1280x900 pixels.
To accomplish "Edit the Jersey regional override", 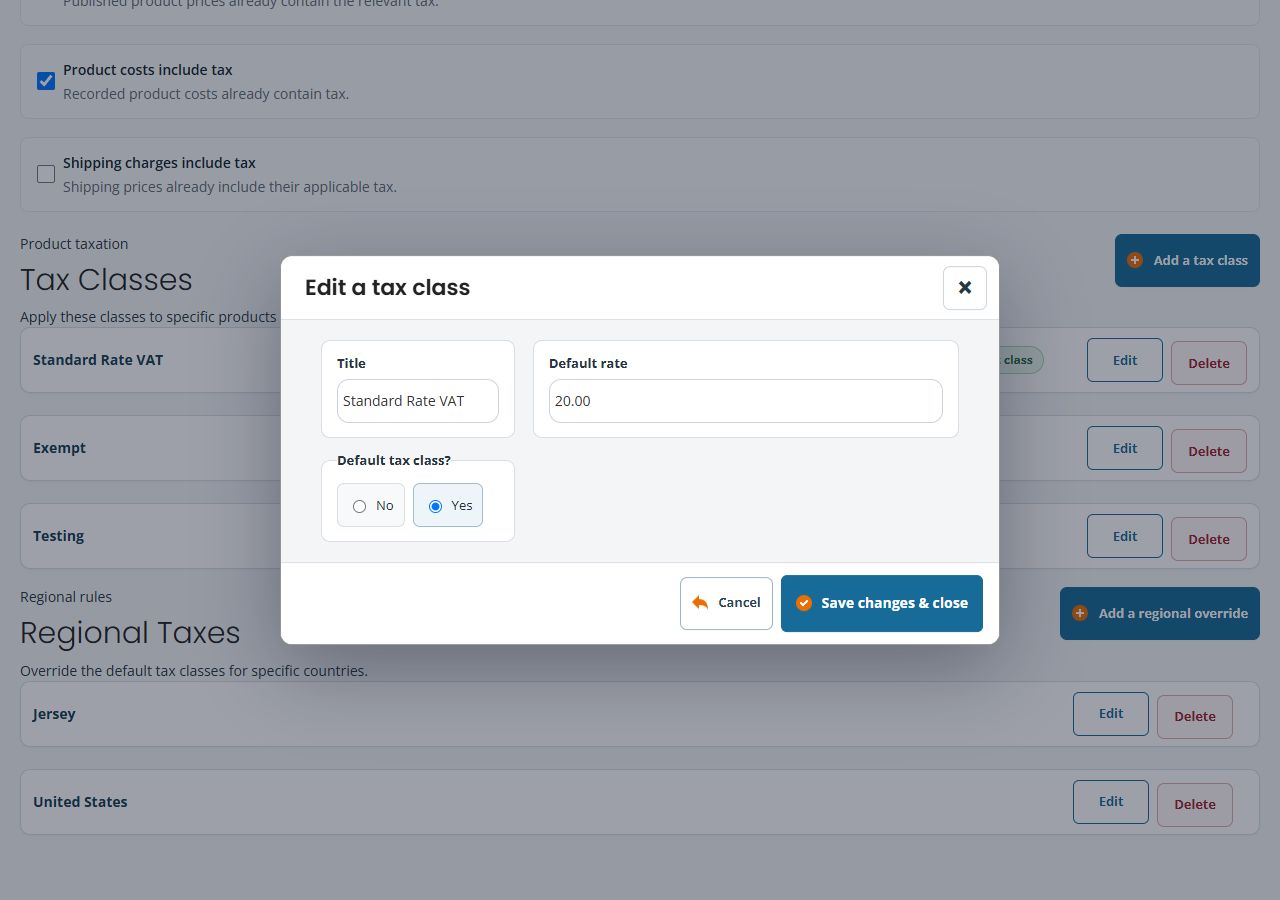I will [1111, 714].
